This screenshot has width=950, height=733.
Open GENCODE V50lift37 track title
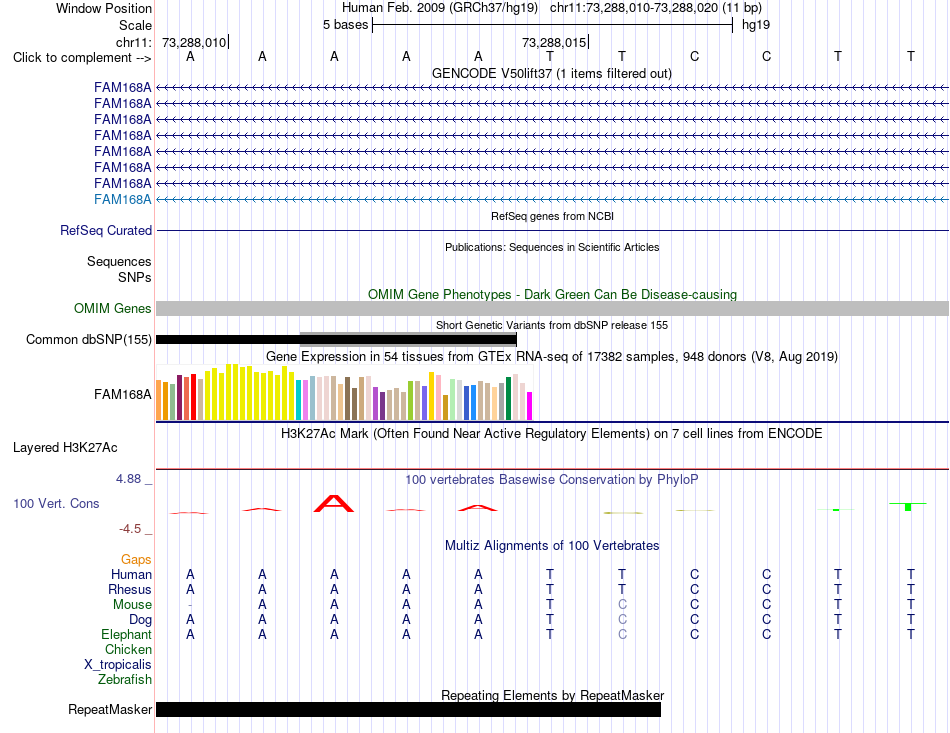(x=551, y=73)
